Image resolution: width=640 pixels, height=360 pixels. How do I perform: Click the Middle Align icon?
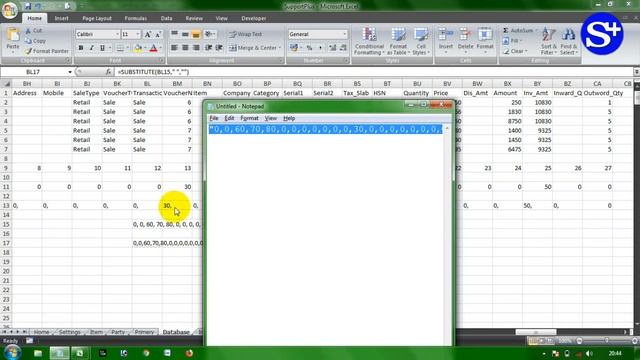(x=185, y=34)
